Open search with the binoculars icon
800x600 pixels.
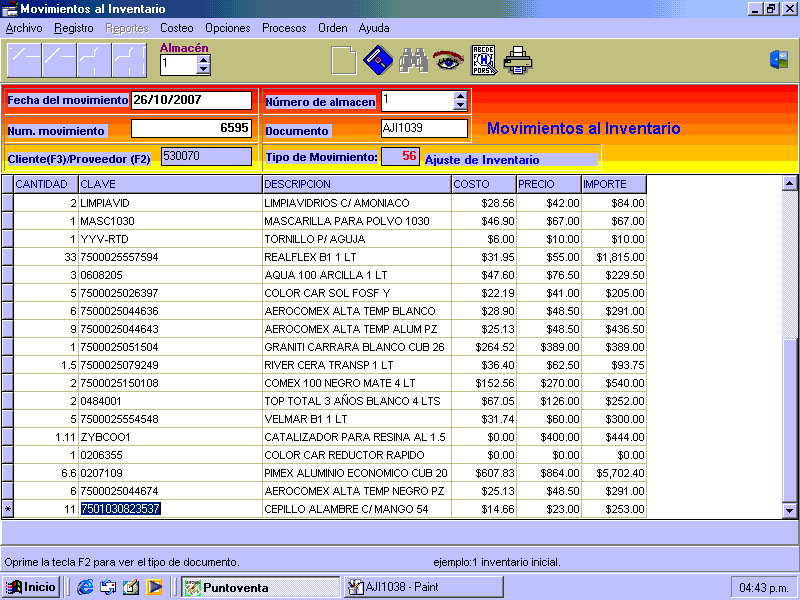413,61
